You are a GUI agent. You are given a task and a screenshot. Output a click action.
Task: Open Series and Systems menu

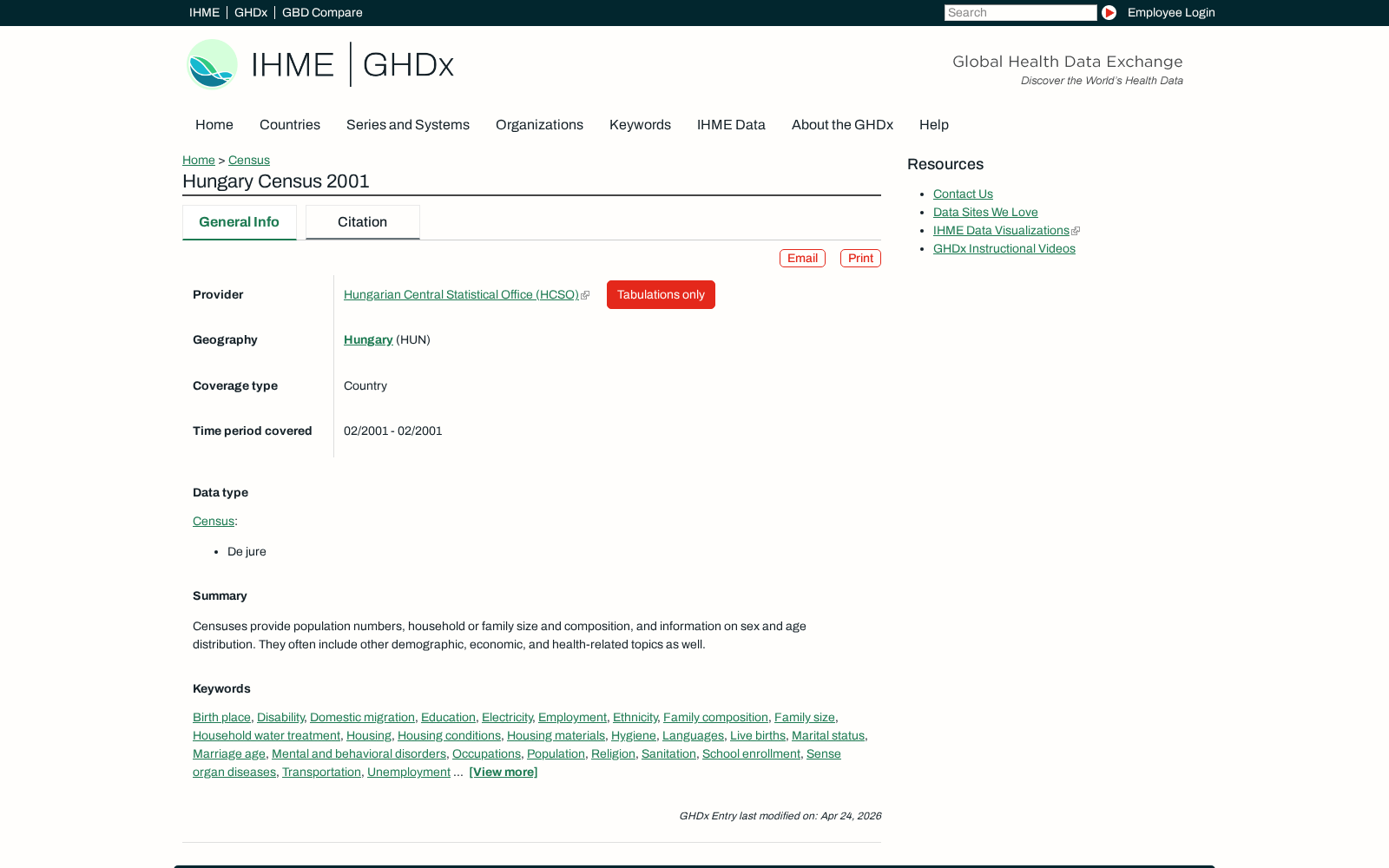[x=408, y=125]
